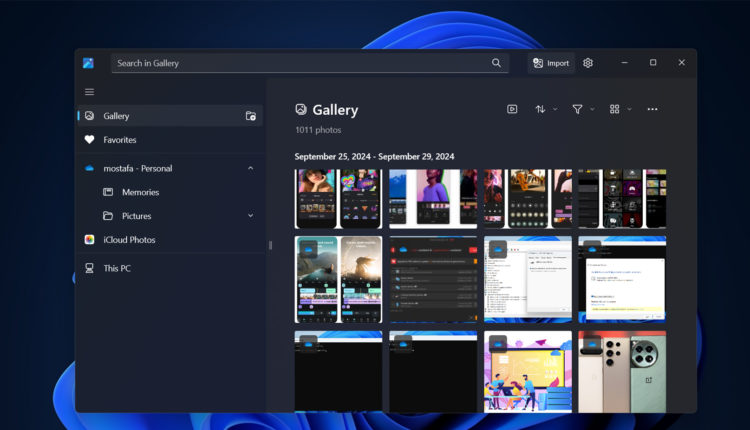Click the September 25, 2024 date range header

click(374, 156)
